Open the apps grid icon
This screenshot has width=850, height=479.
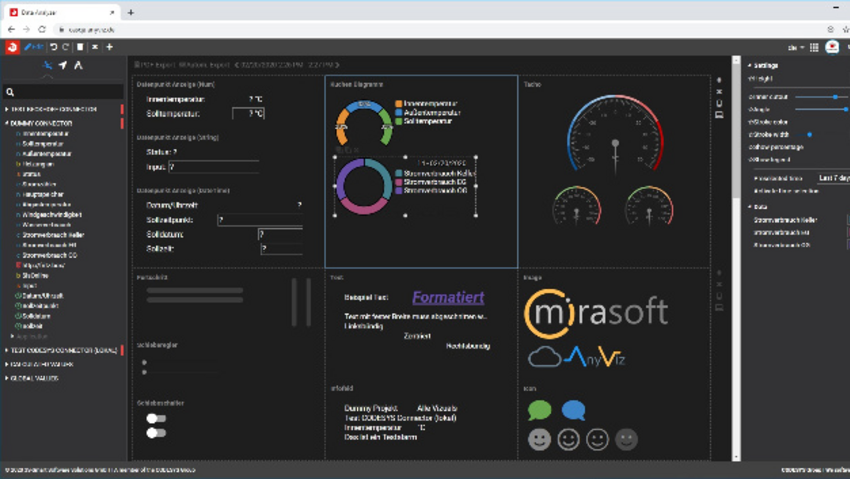814,47
